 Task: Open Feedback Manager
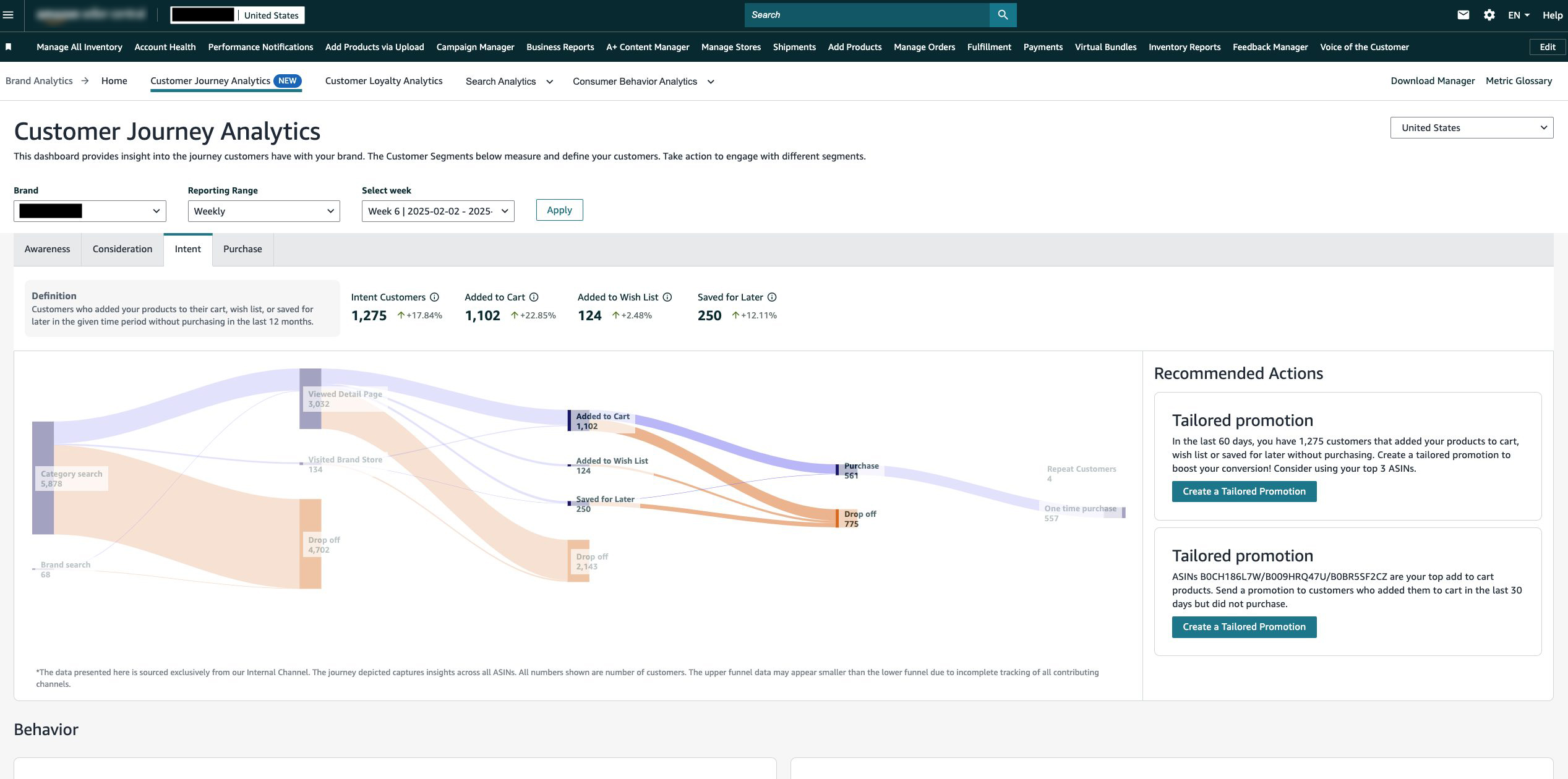[1270, 47]
